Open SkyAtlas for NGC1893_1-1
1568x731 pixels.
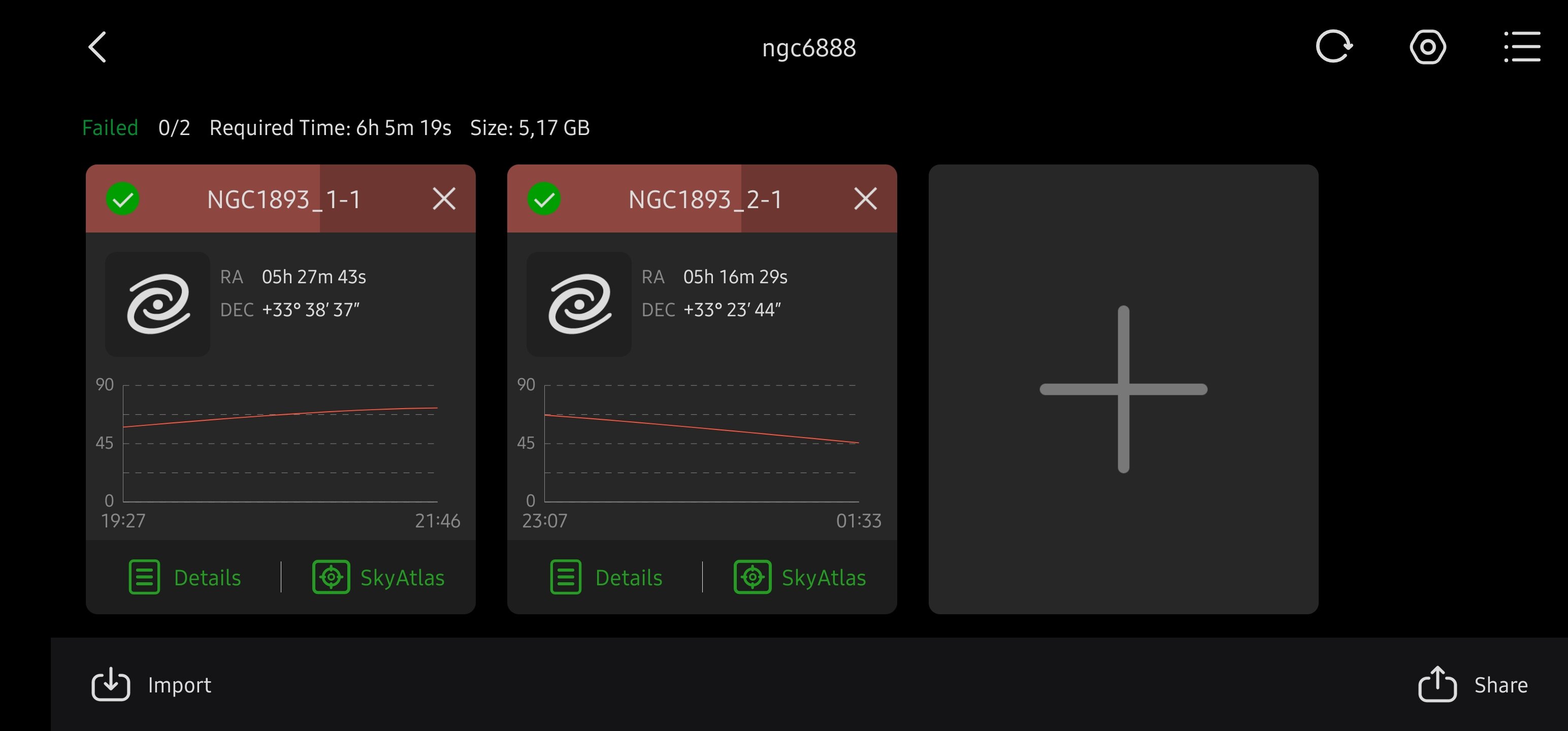click(x=379, y=577)
